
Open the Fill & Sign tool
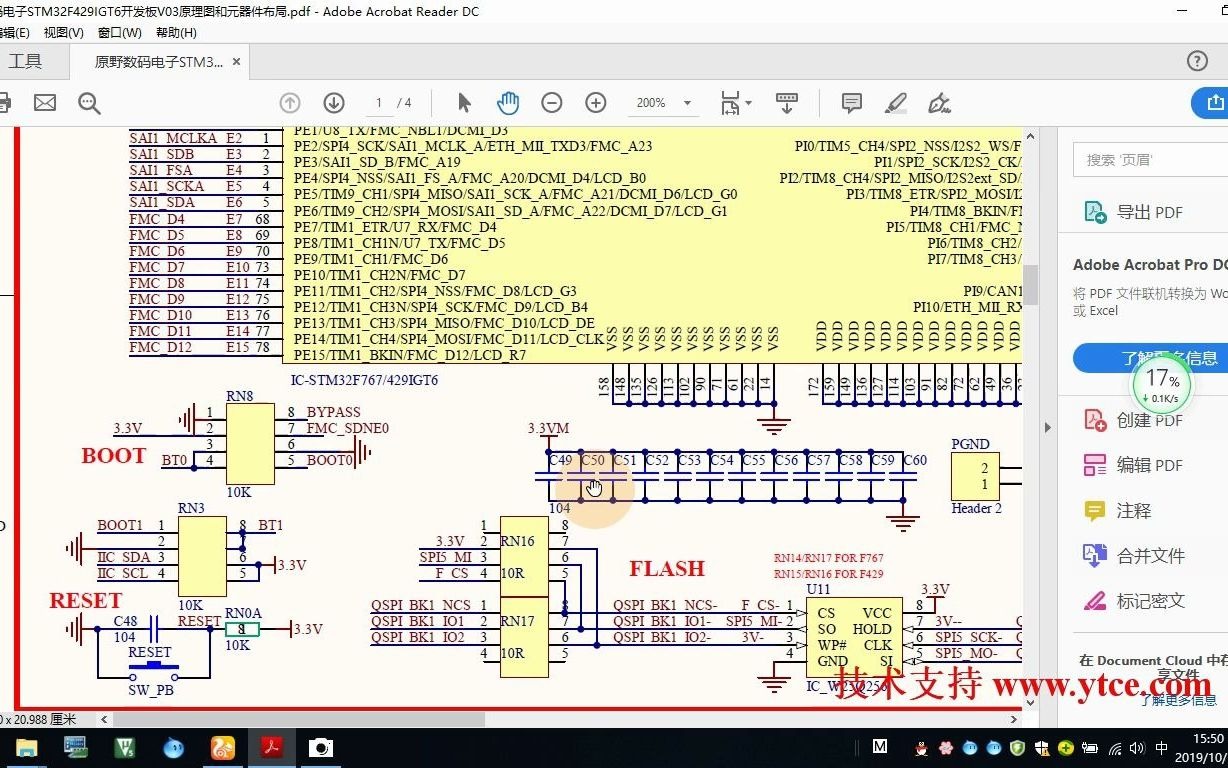938,102
